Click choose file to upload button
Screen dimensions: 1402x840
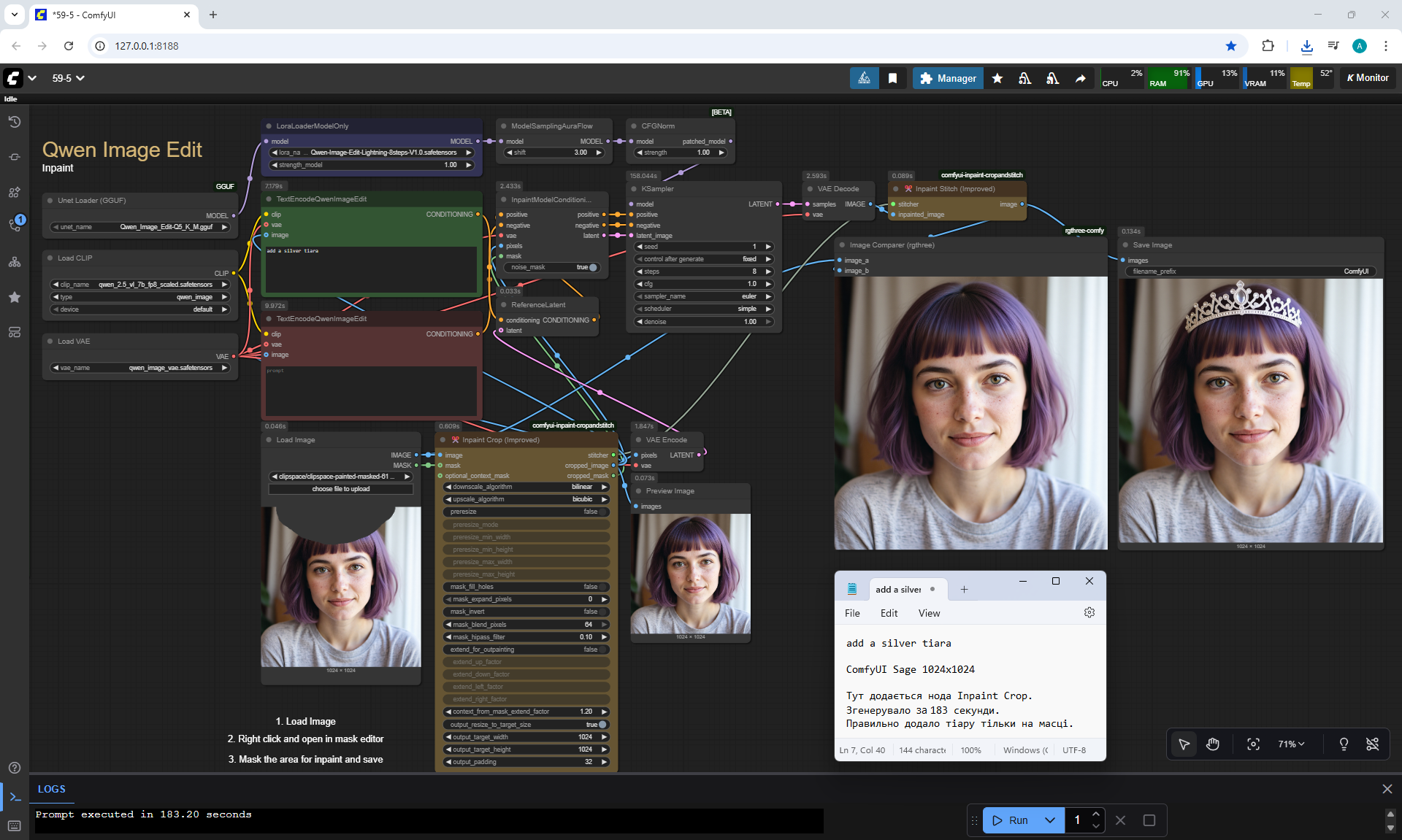tap(340, 489)
